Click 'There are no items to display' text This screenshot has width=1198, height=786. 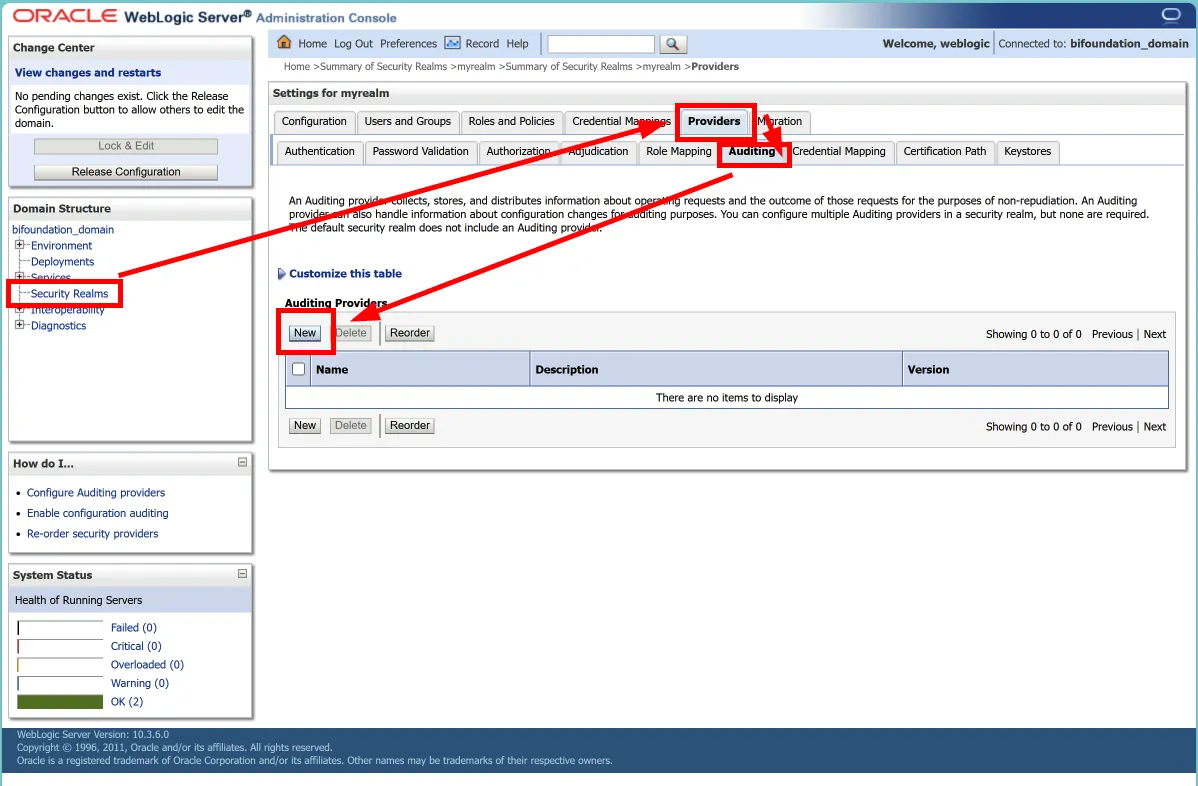(727, 397)
